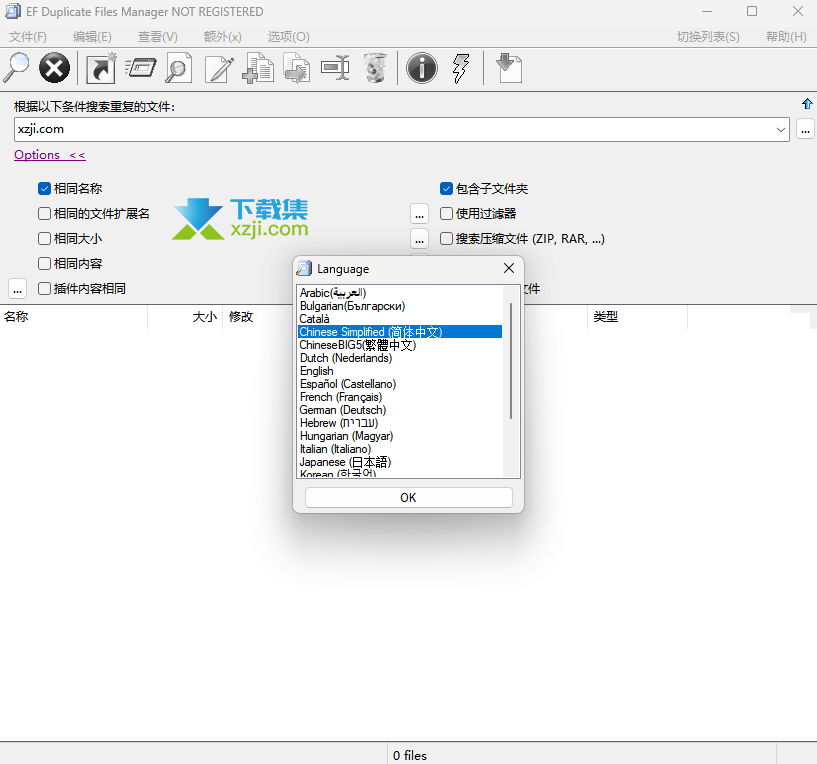Select Arabic in language list
The height and width of the screenshot is (764, 817).
400,293
